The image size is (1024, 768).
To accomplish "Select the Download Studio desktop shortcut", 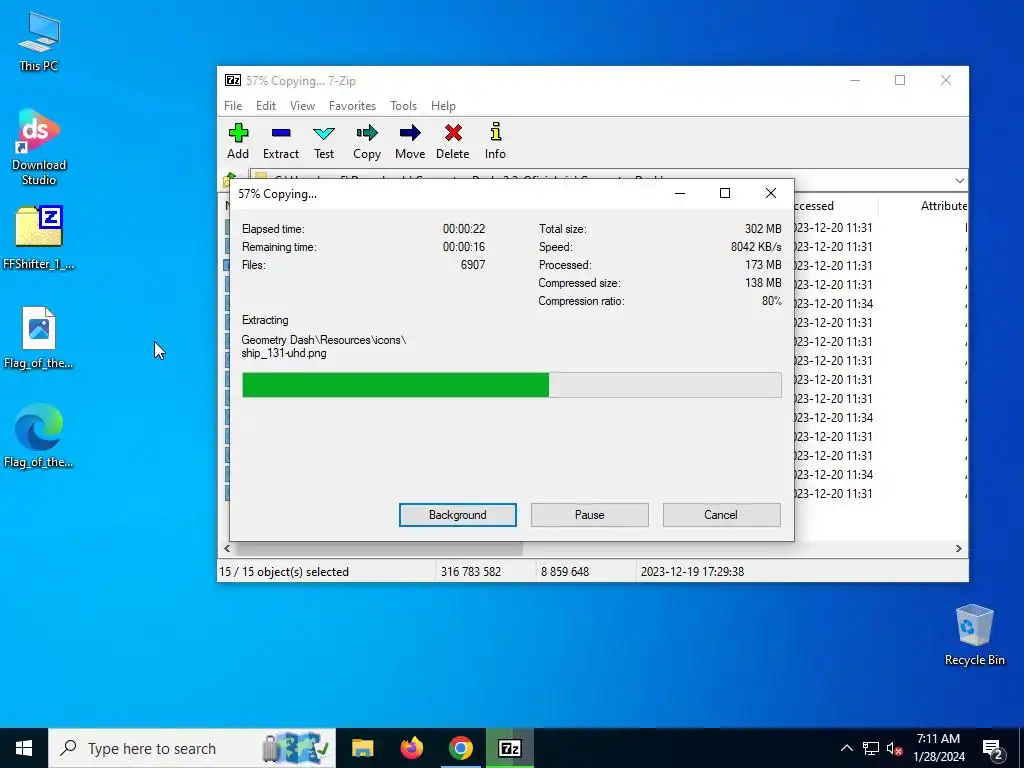I will click(x=39, y=148).
